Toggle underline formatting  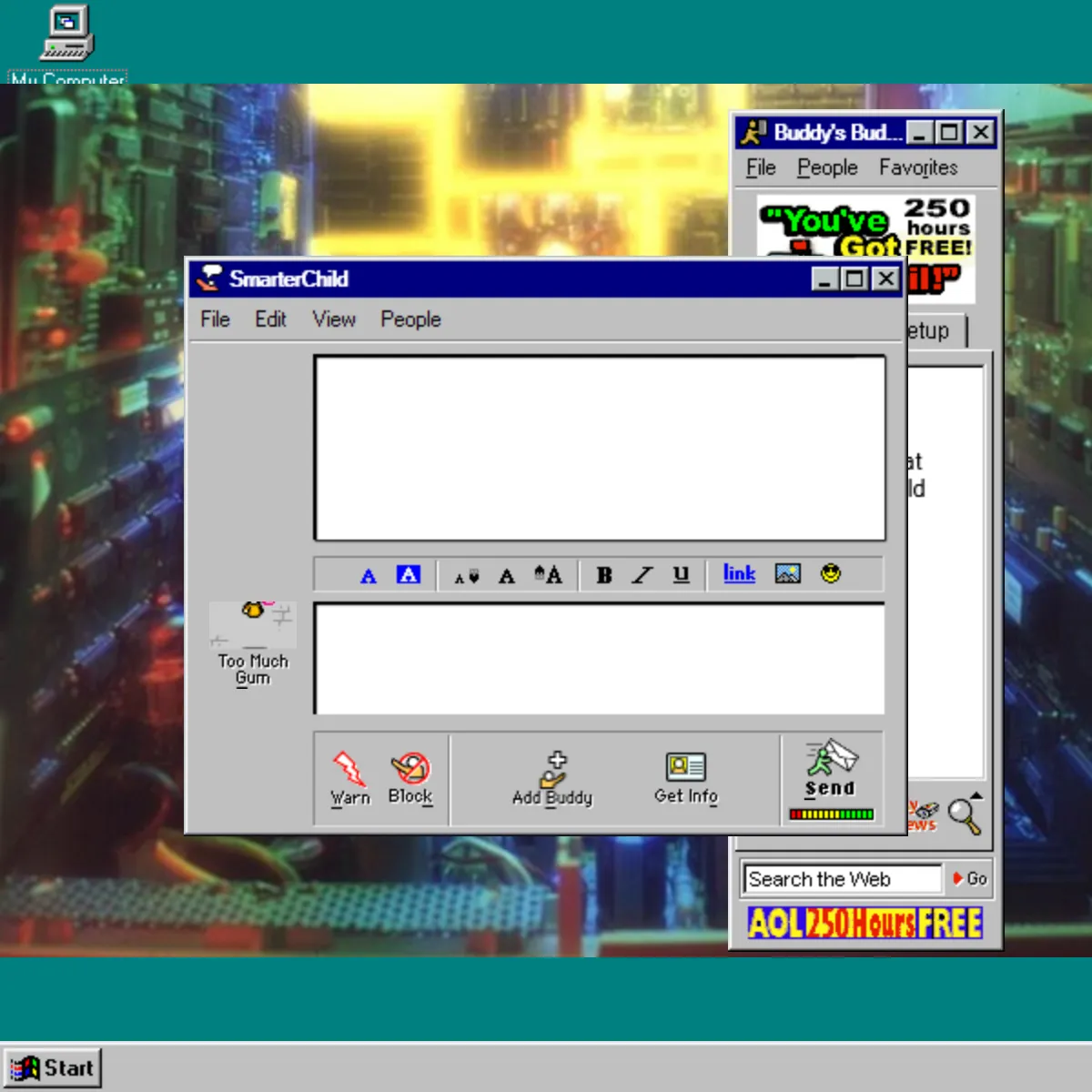click(x=682, y=574)
